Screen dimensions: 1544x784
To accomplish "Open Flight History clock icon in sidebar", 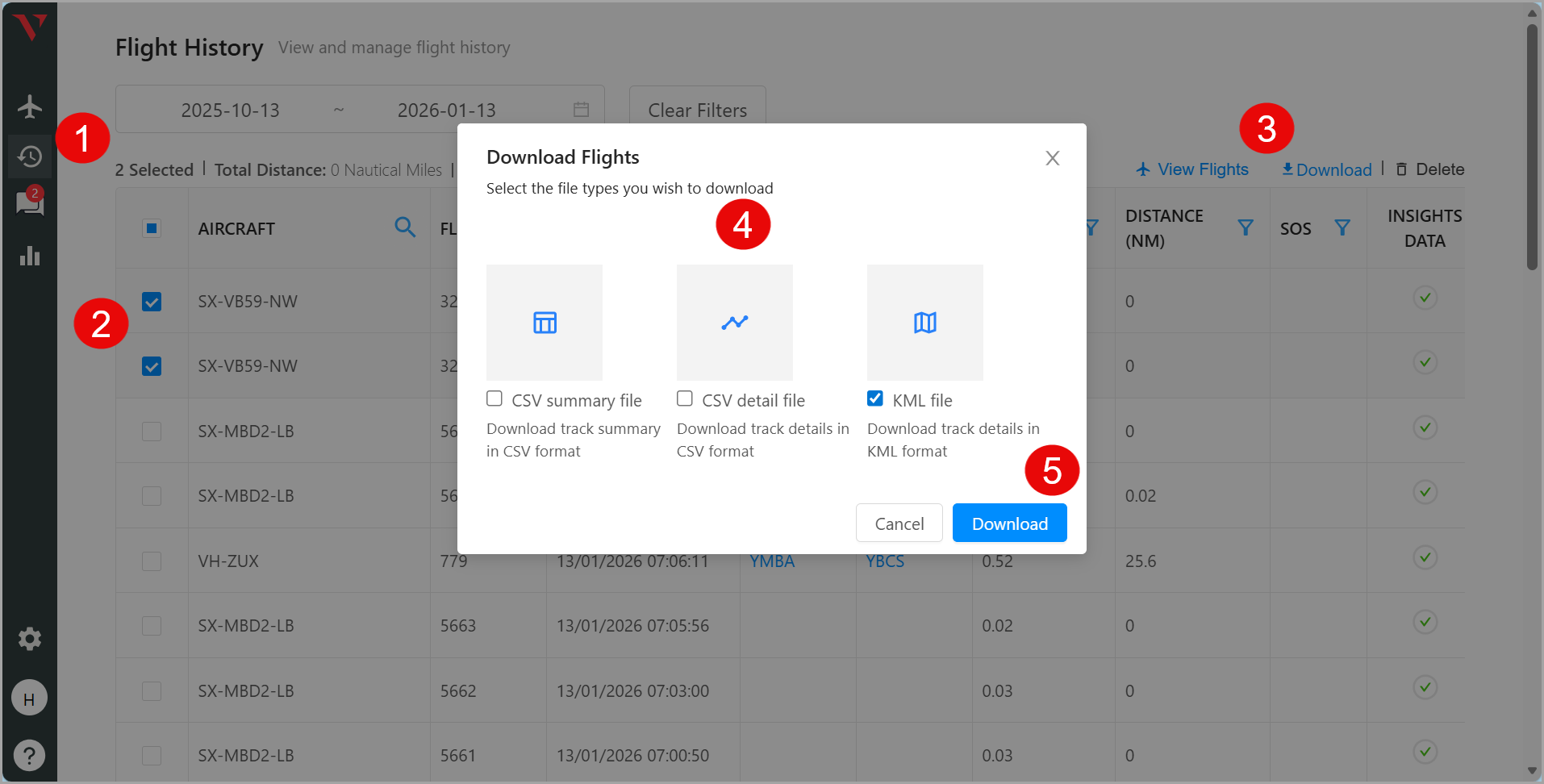I will 30,156.
